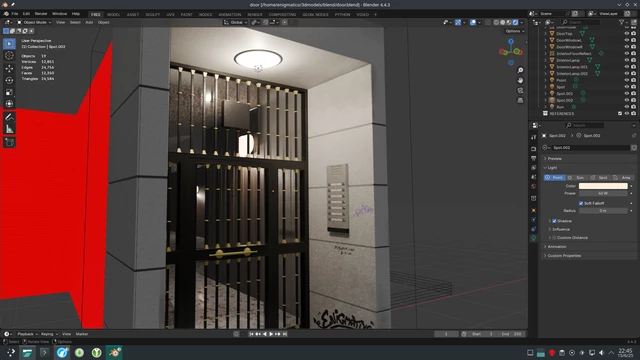640x360 pixels.
Task: Open the Render menu
Action: (x=41, y=14)
